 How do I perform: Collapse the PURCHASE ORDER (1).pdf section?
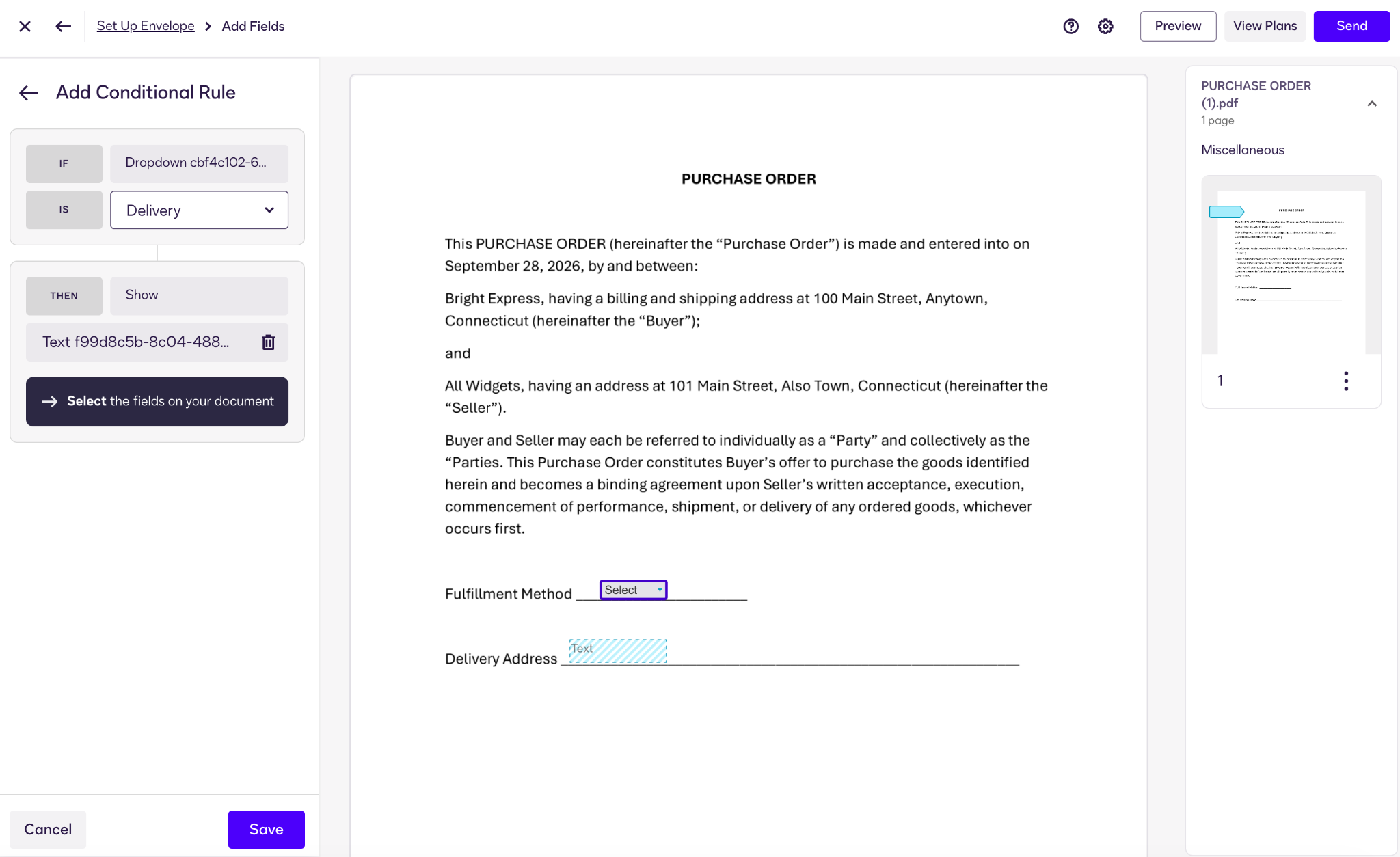click(x=1372, y=103)
